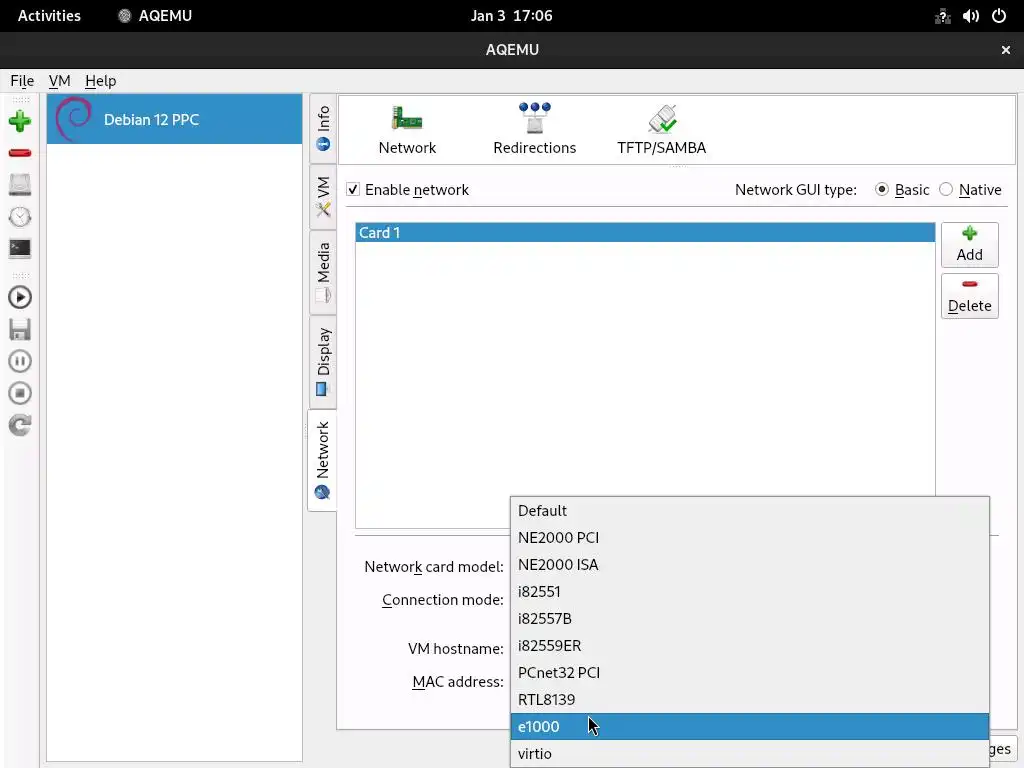Image resolution: width=1024 pixels, height=768 pixels.
Task: Choose NE2000 PCI network card model
Action: pos(750,537)
